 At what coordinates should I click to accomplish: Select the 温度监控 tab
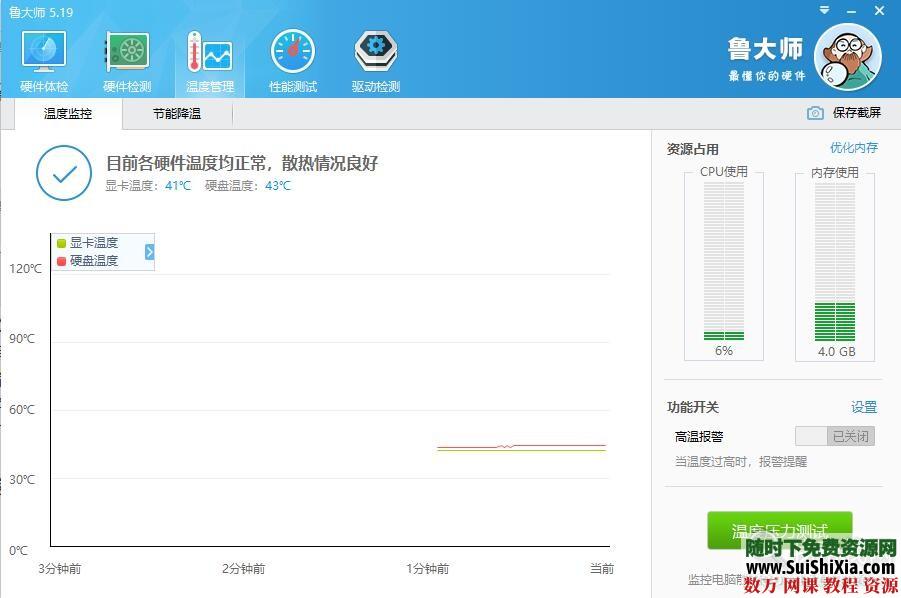[66, 114]
